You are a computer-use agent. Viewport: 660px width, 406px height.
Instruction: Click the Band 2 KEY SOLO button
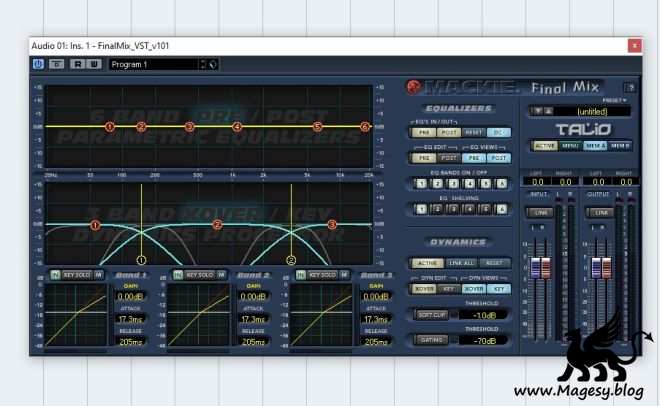[200, 275]
